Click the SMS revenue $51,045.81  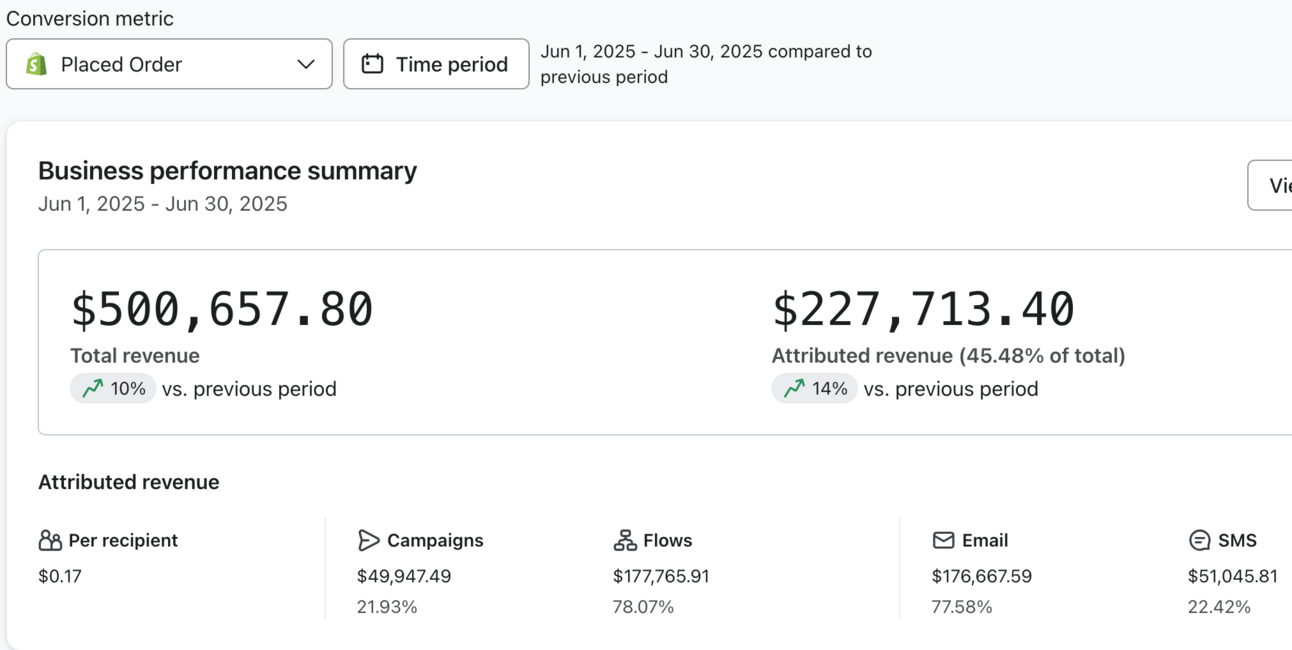(x=1233, y=577)
